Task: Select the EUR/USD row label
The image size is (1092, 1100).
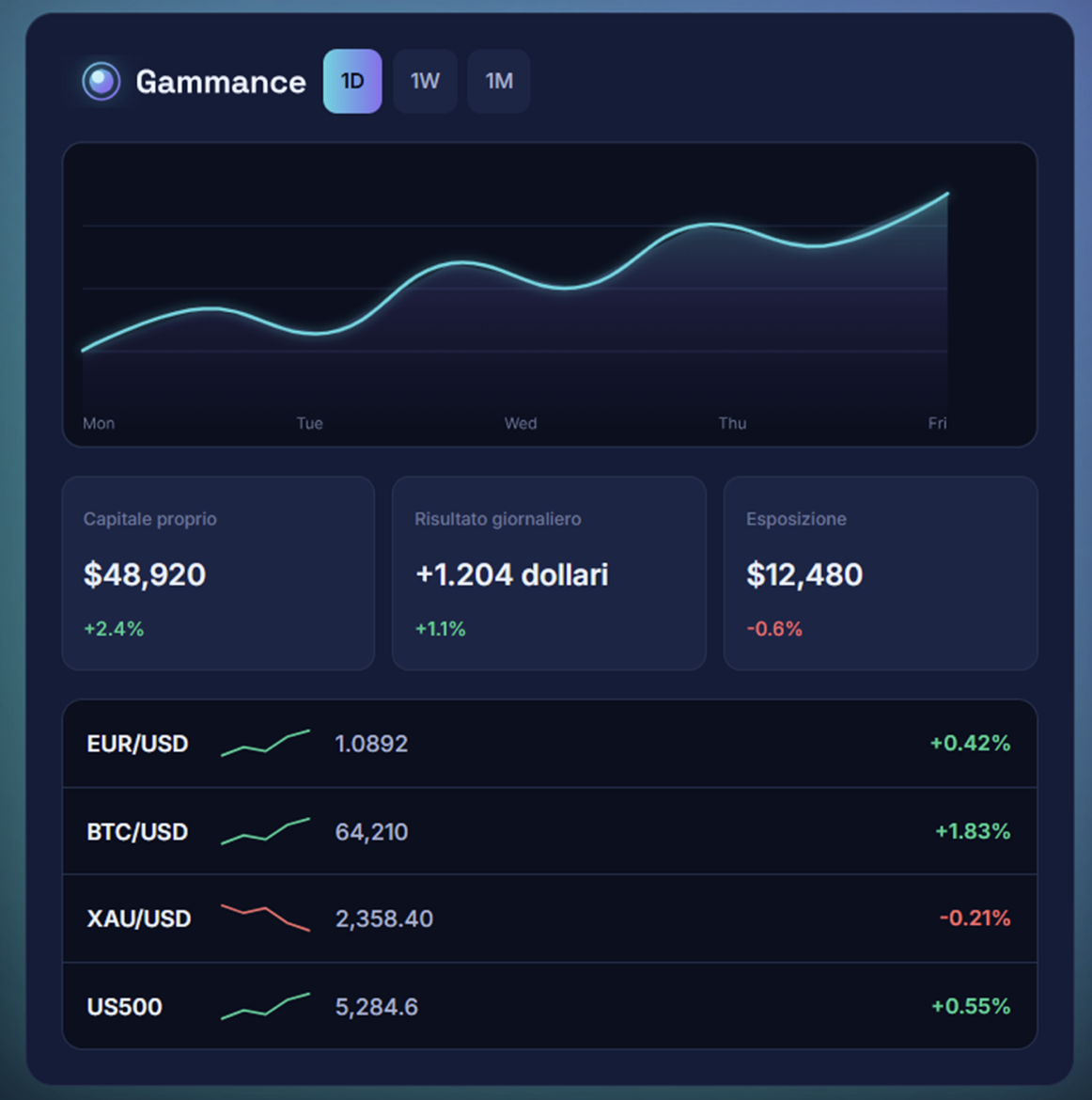Action: tap(137, 744)
